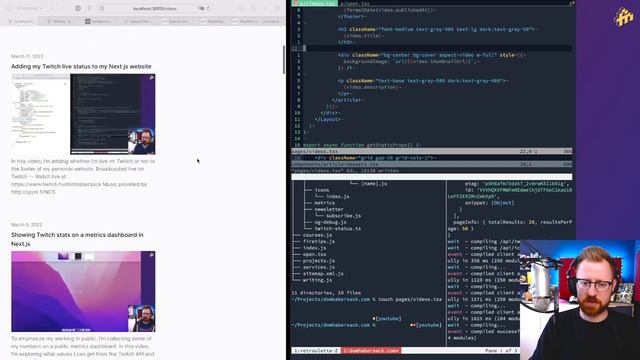Click the 'icons' folder in the terminal tree
The width and height of the screenshot is (640, 360).
(322, 190)
